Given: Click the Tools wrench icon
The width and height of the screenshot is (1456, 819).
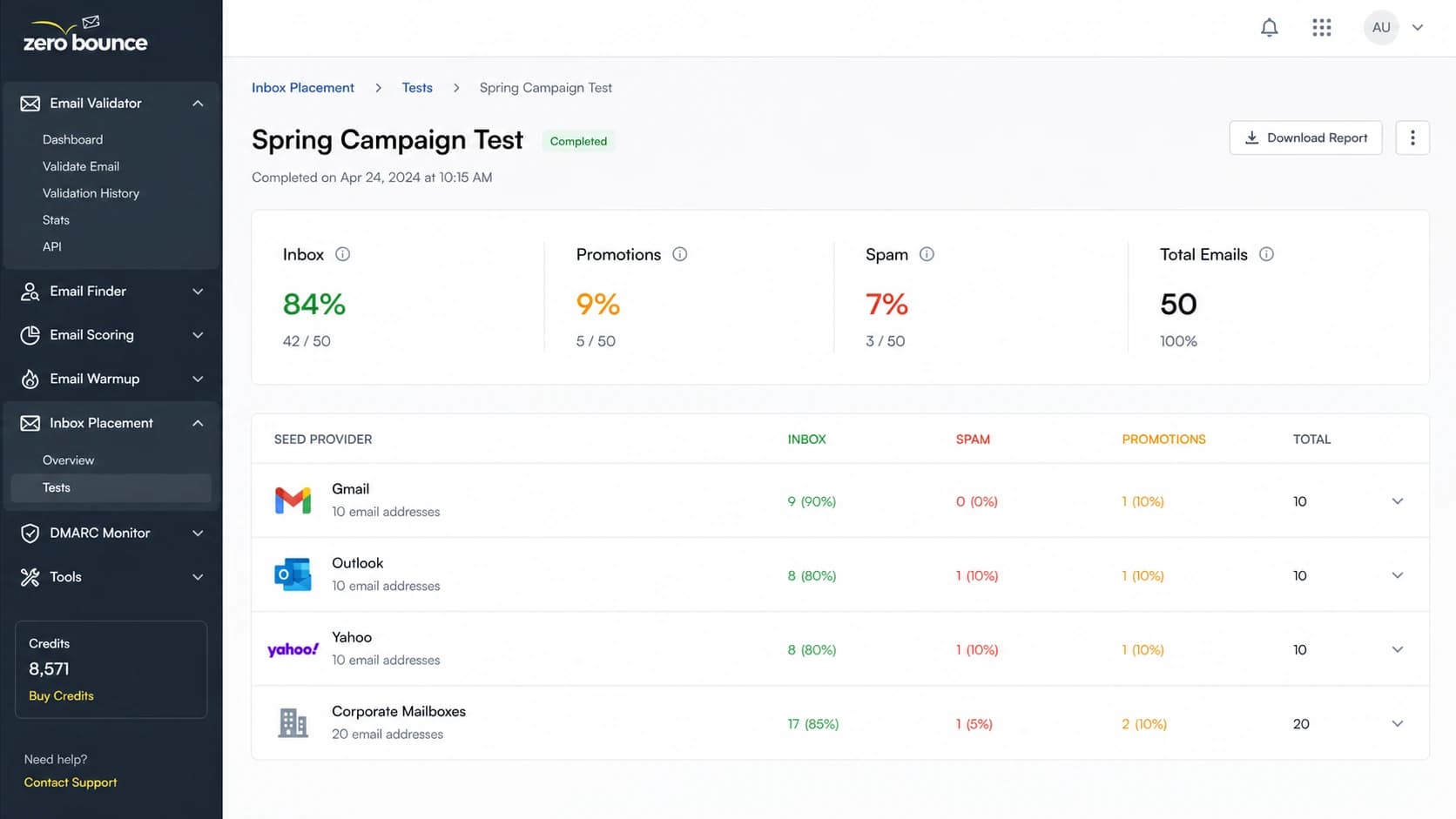Looking at the screenshot, I should (30, 577).
